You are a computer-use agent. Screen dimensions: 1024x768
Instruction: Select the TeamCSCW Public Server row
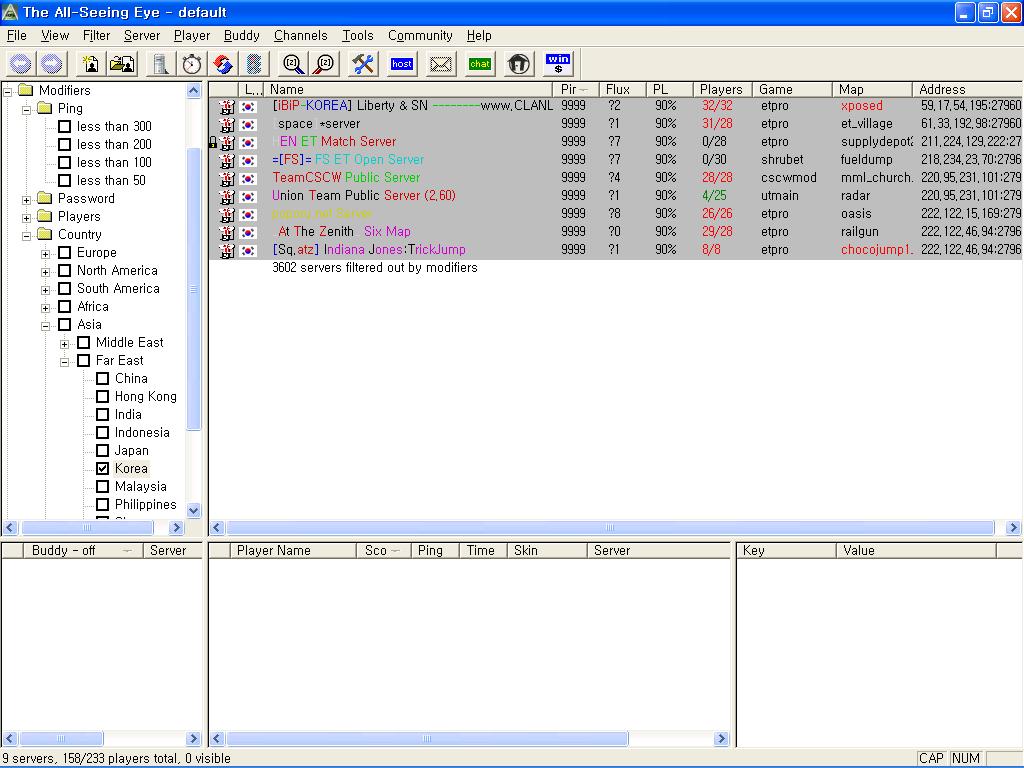pyautogui.click(x=346, y=178)
